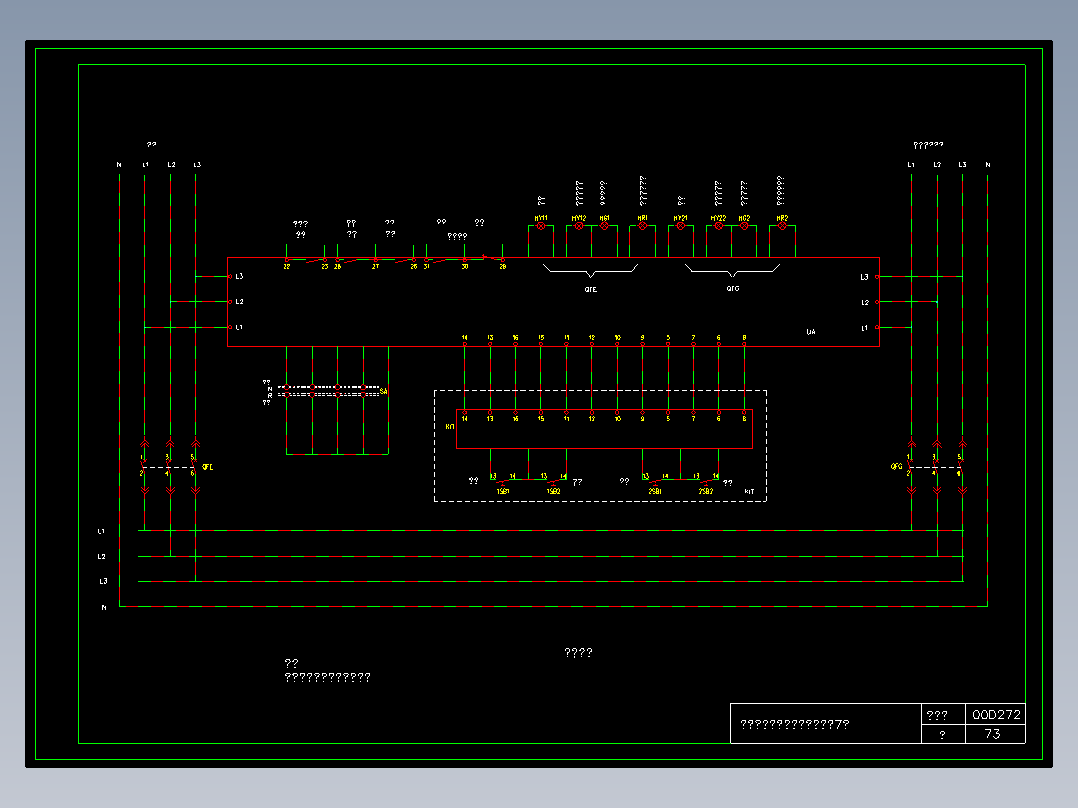Select terminal 22 on top of UA block
Image resolution: width=1078 pixels, height=808 pixels.
287,266
